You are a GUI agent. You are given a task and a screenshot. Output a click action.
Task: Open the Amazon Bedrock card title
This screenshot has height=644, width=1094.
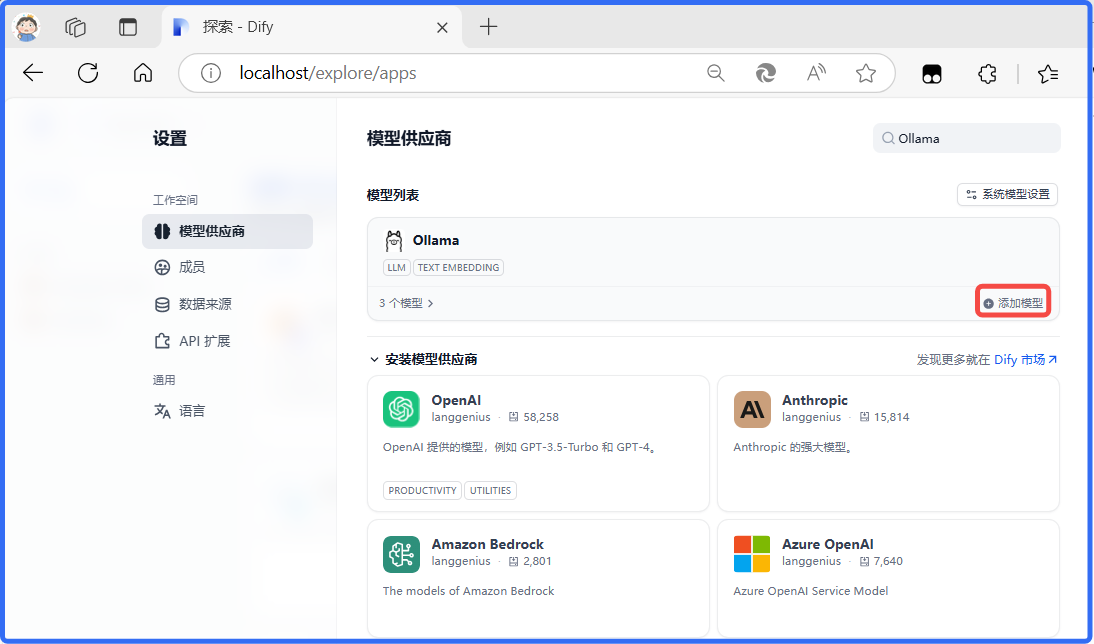[x=488, y=544]
